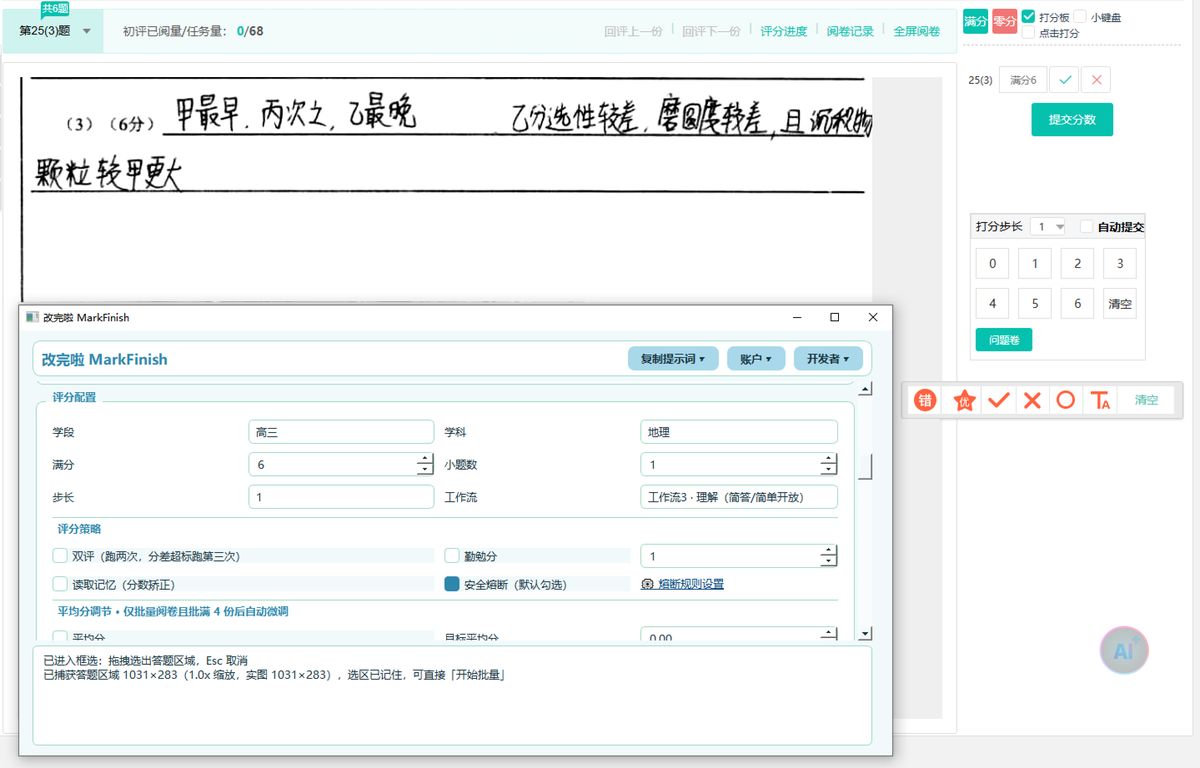Click 清空 in the annotation toolbar

point(1146,400)
